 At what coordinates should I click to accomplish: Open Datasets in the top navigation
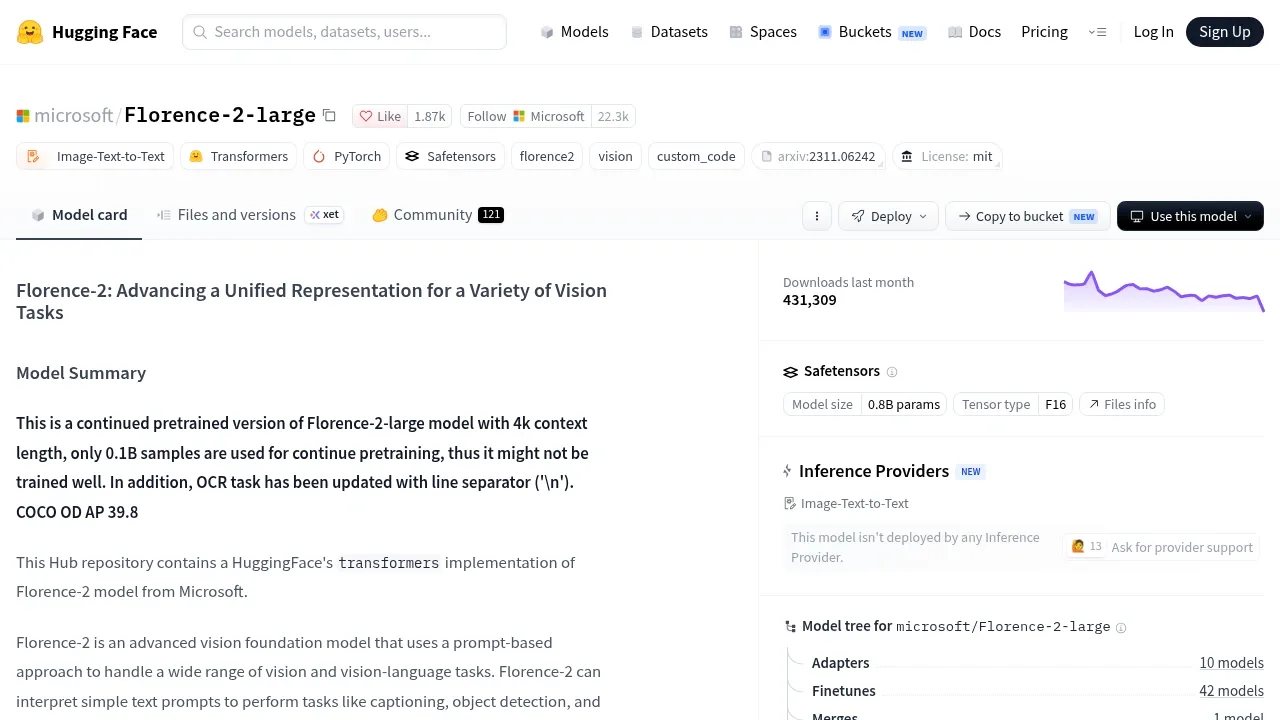point(669,32)
